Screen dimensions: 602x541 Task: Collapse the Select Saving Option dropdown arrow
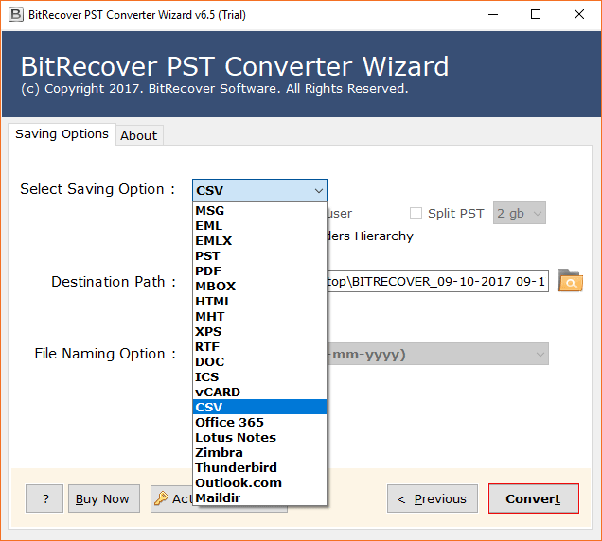coord(318,190)
